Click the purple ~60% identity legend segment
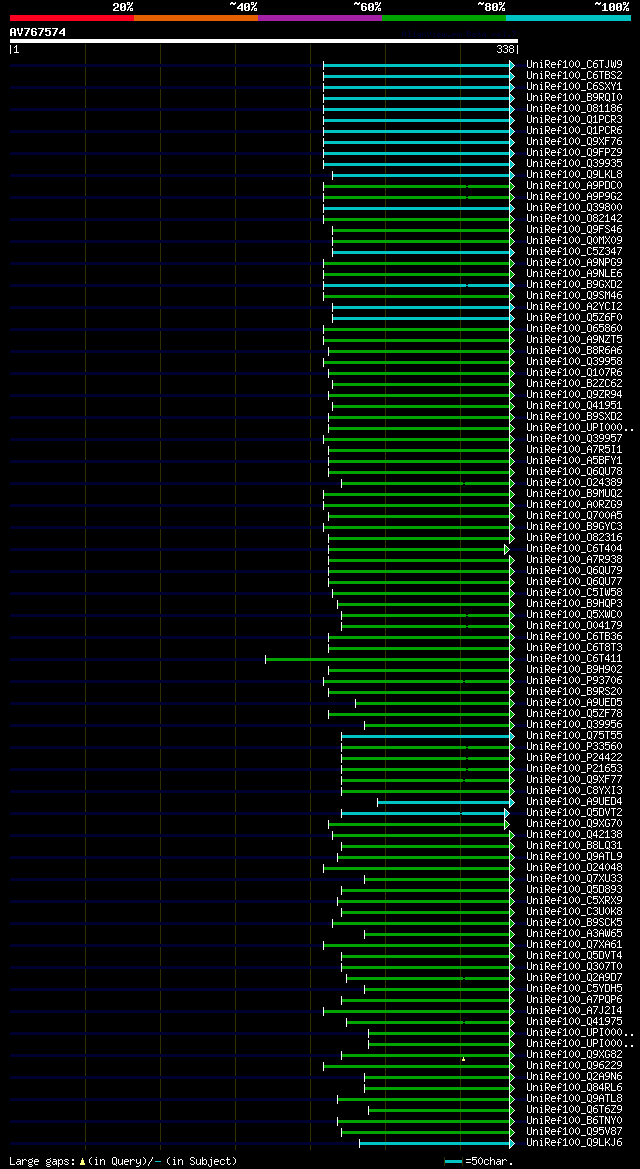Image resolution: width=640 pixels, height=1169 pixels. (320, 17)
